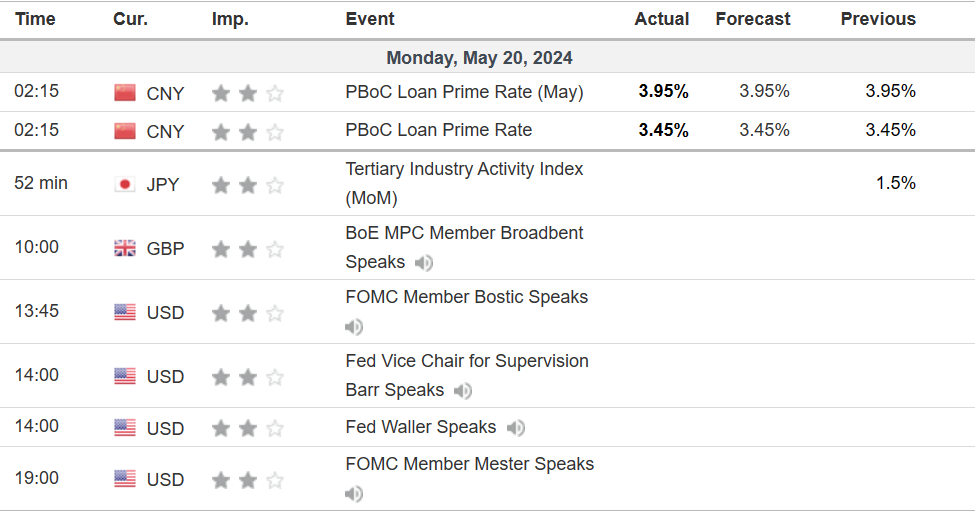The height and width of the screenshot is (515, 975).
Task: Click the Imp. column header
Action: click(230, 19)
